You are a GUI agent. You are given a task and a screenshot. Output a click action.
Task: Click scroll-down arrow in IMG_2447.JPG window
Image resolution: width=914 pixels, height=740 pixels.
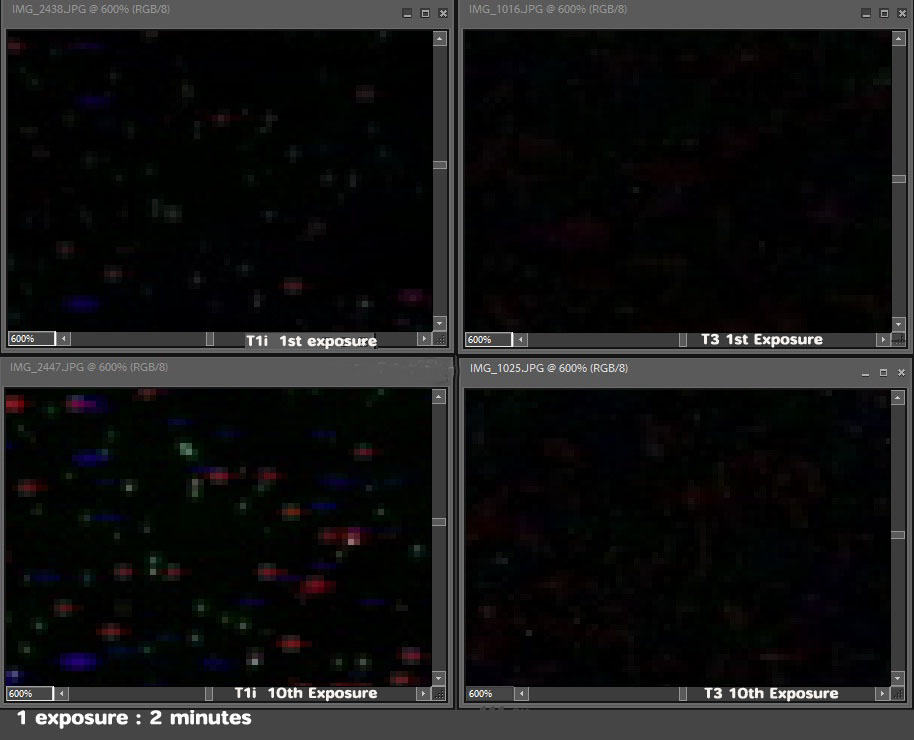point(439,678)
